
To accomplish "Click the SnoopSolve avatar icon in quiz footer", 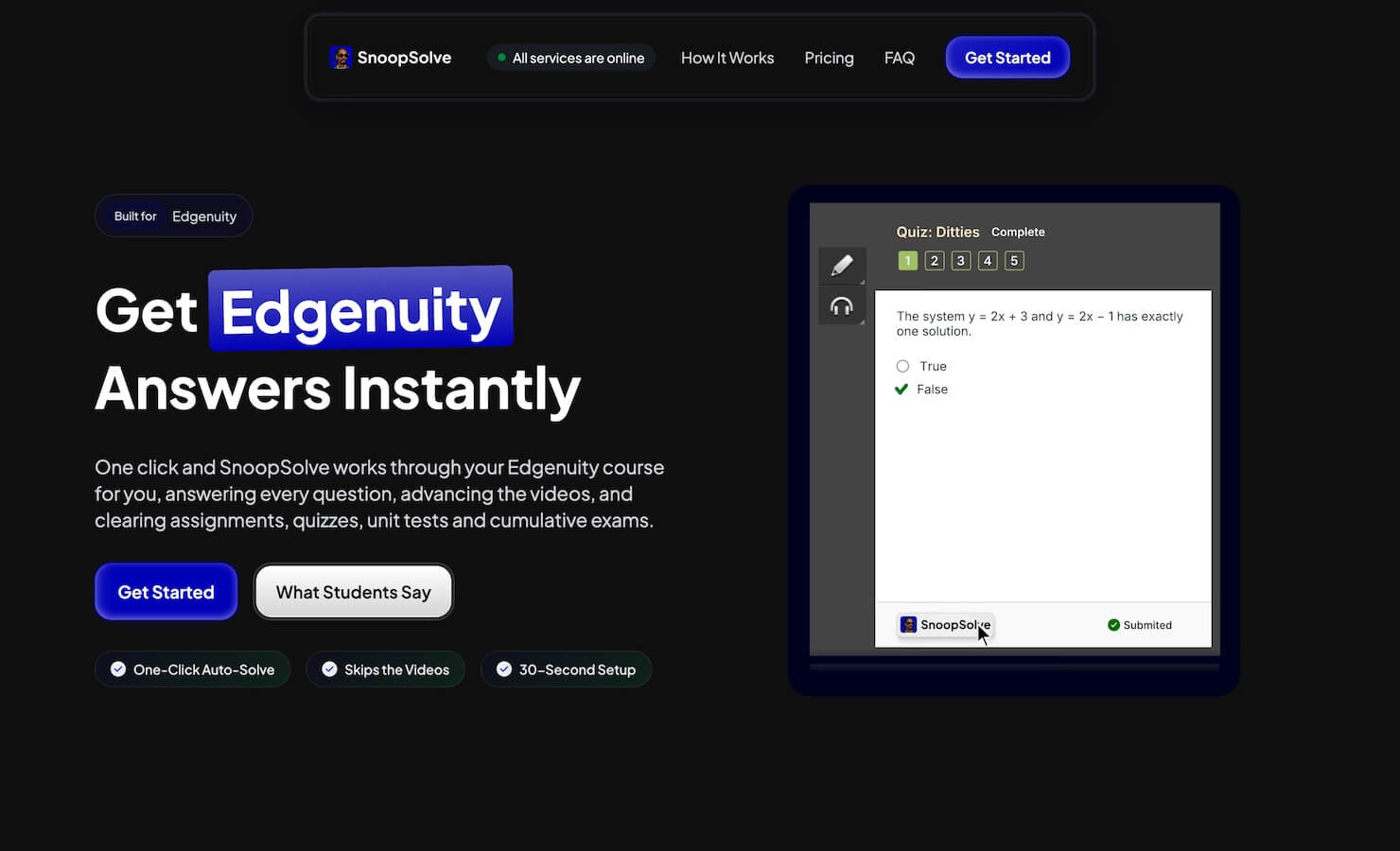I will coord(908,625).
